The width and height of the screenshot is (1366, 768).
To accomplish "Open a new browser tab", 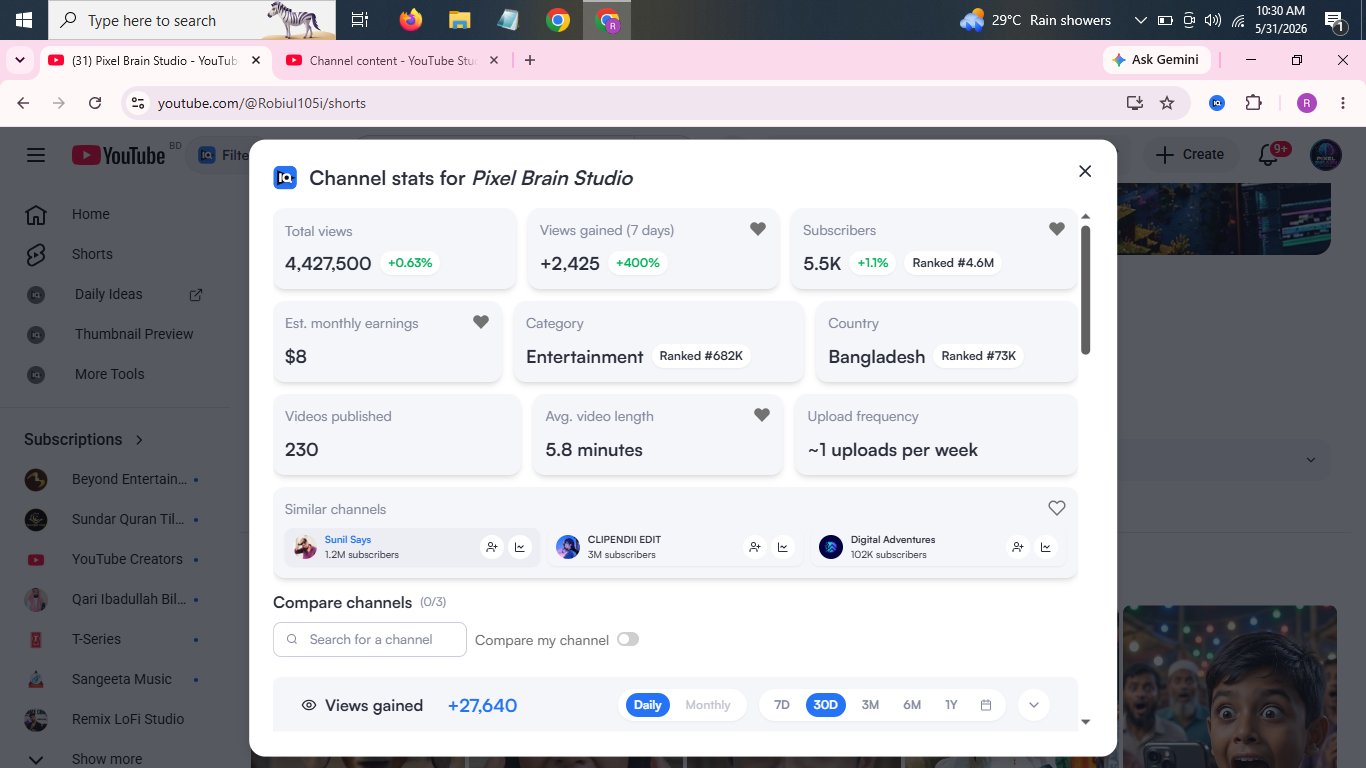I will [x=530, y=60].
